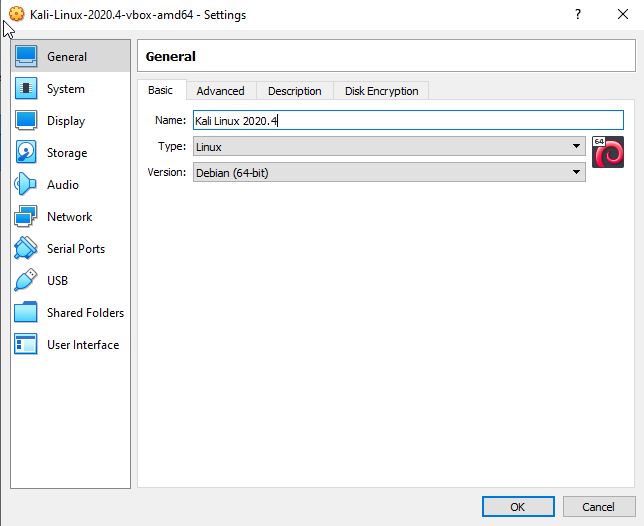Open the Display label
This screenshot has height=526, width=644.
point(66,121)
